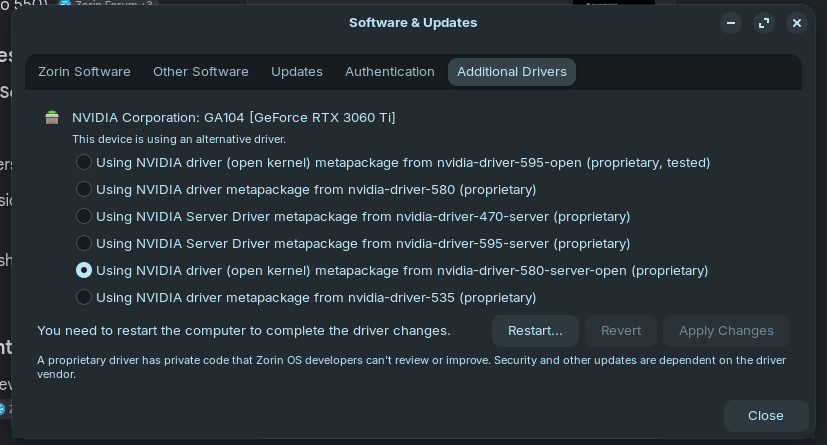Click the GeForce RTX 3060 Ti device title
This screenshot has height=445, width=827.
pos(234,118)
